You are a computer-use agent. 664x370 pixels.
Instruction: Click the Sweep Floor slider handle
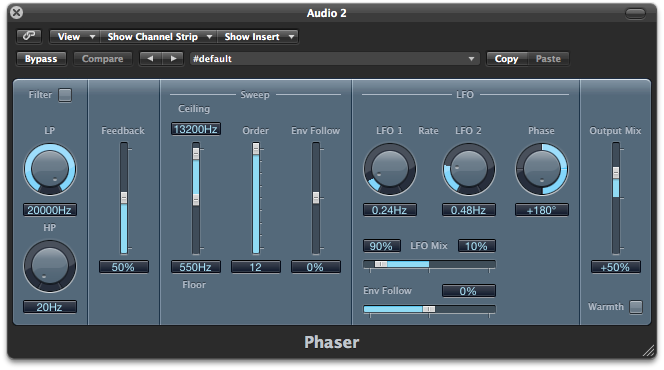(x=196, y=200)
